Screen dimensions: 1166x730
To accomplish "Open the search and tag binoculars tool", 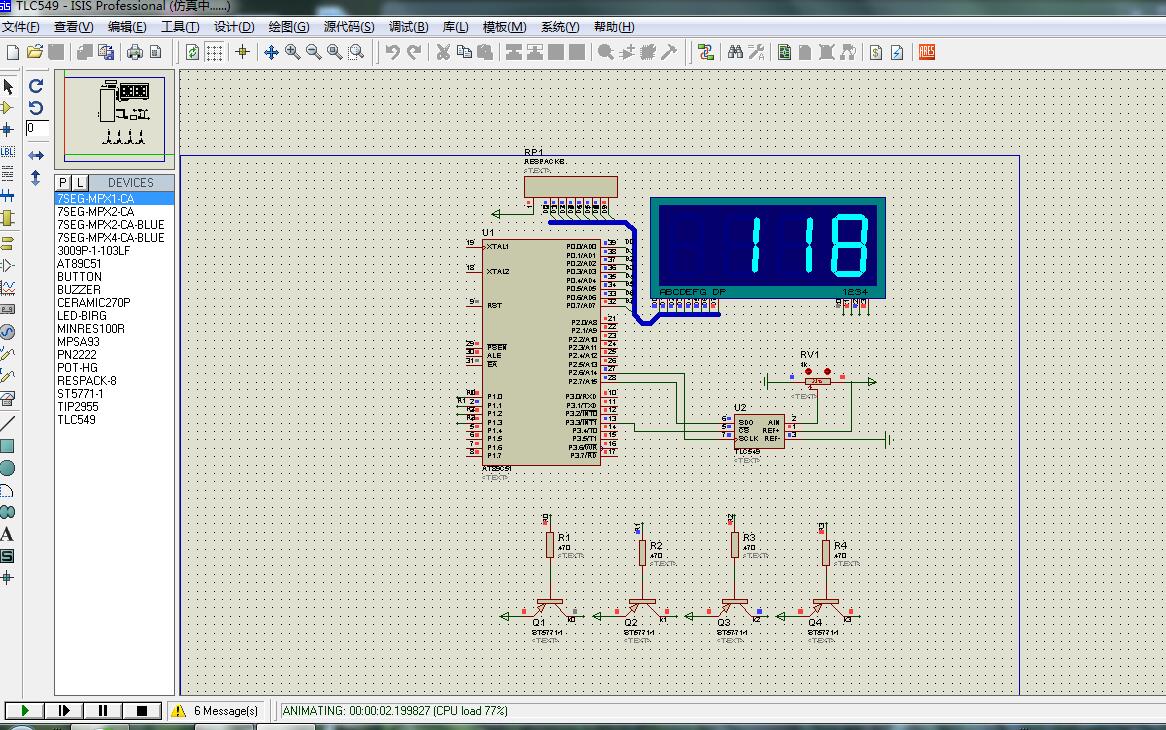I will (x=735, y=52).
